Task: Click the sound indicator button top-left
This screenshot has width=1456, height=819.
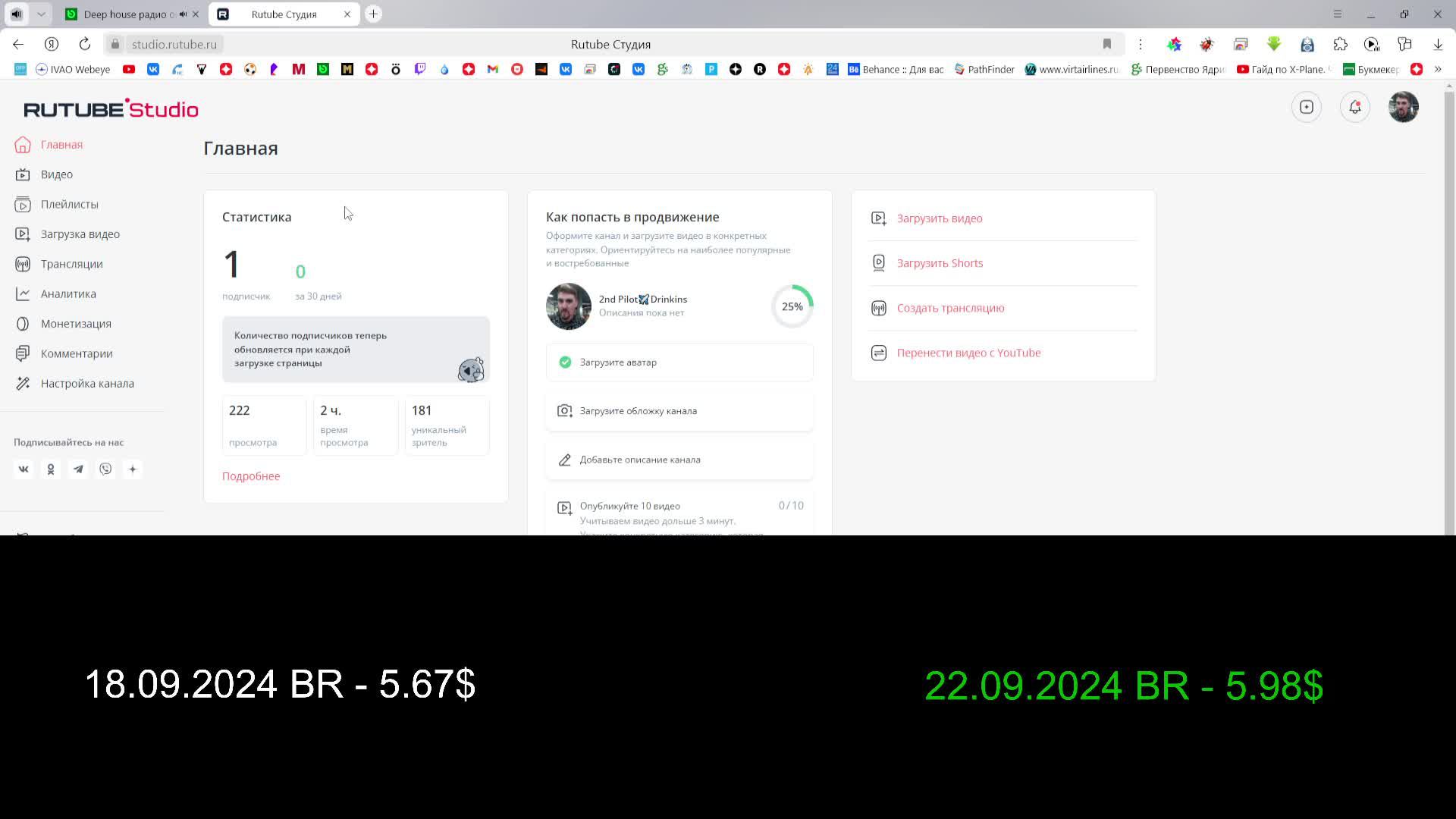Action: [x=17, y=14]
